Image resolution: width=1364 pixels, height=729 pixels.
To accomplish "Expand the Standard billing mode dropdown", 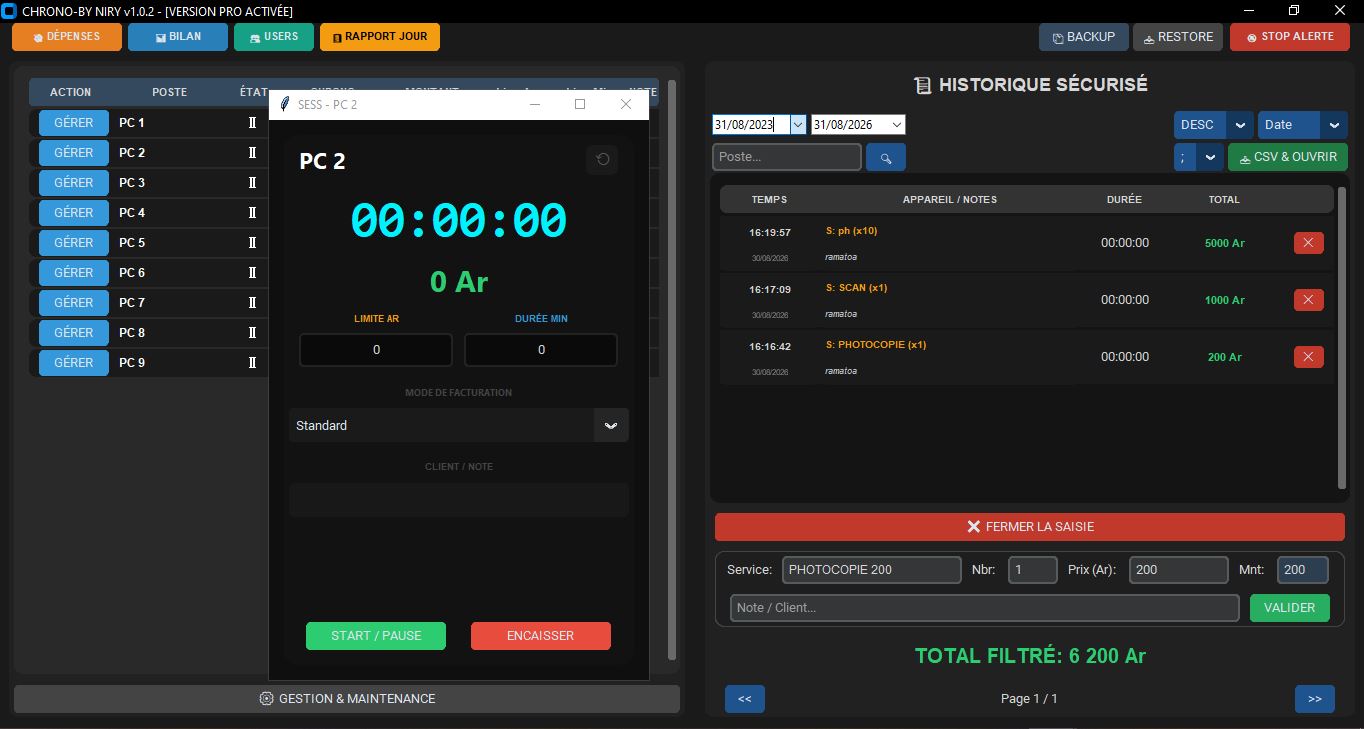I will click(x=611, y=425).
